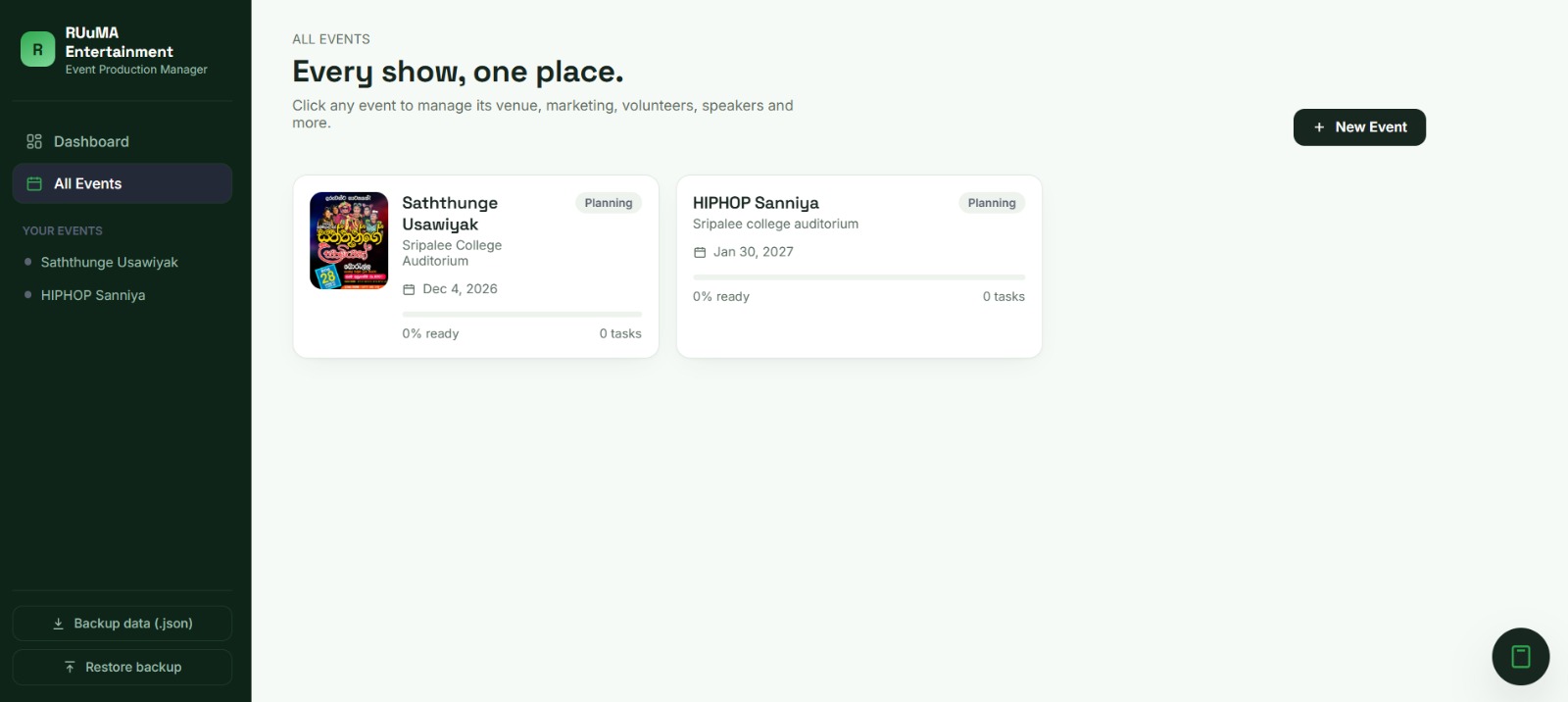Click the 'Every show, one place.' heading
This screenshot has width=1568, height=702.
(x=458, y=72)
